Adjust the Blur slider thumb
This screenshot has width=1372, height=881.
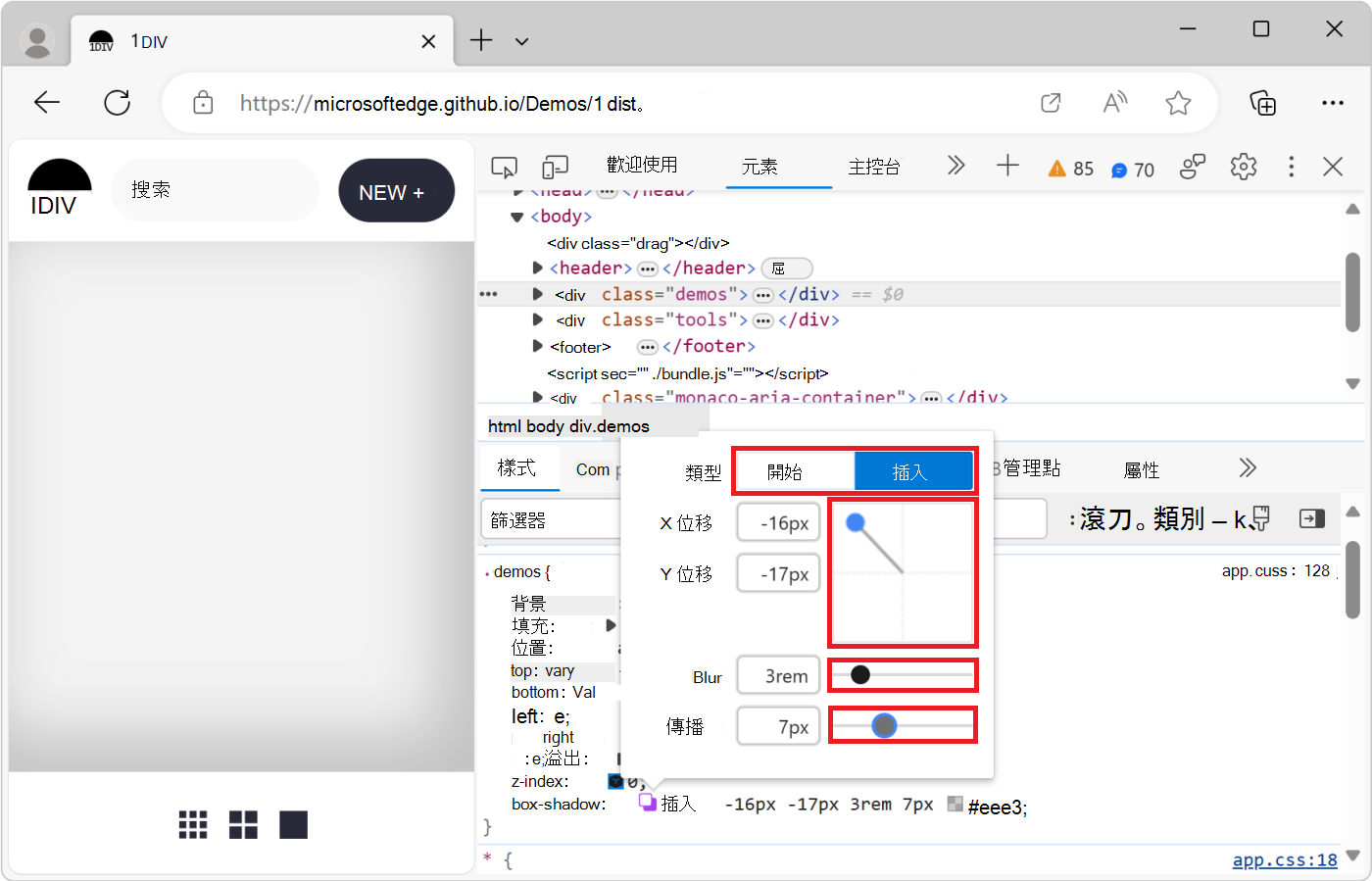click(x=860, y=674)
